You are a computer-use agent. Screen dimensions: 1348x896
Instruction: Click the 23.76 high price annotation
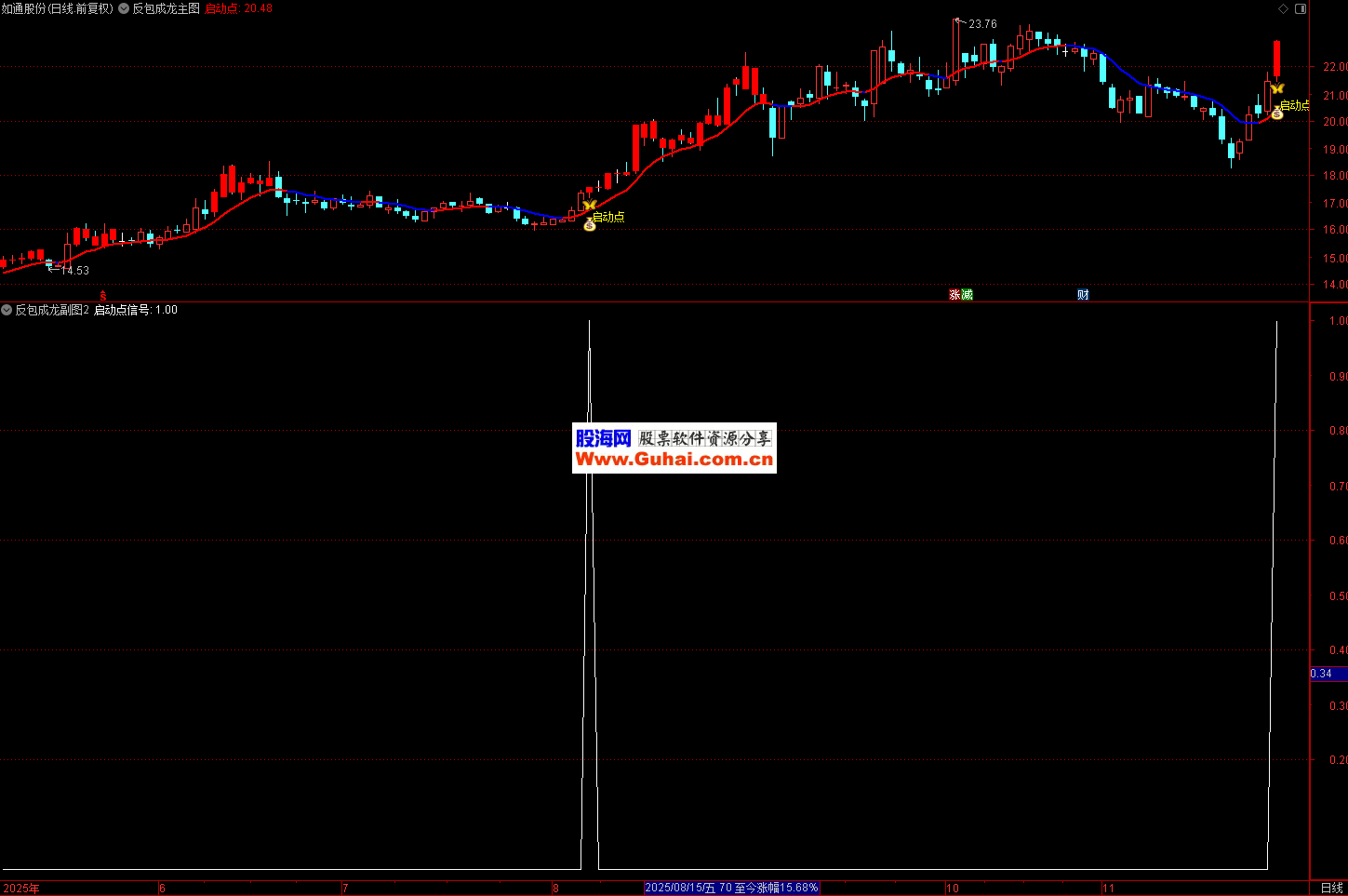pyautogui.click(x=981, y=24)
